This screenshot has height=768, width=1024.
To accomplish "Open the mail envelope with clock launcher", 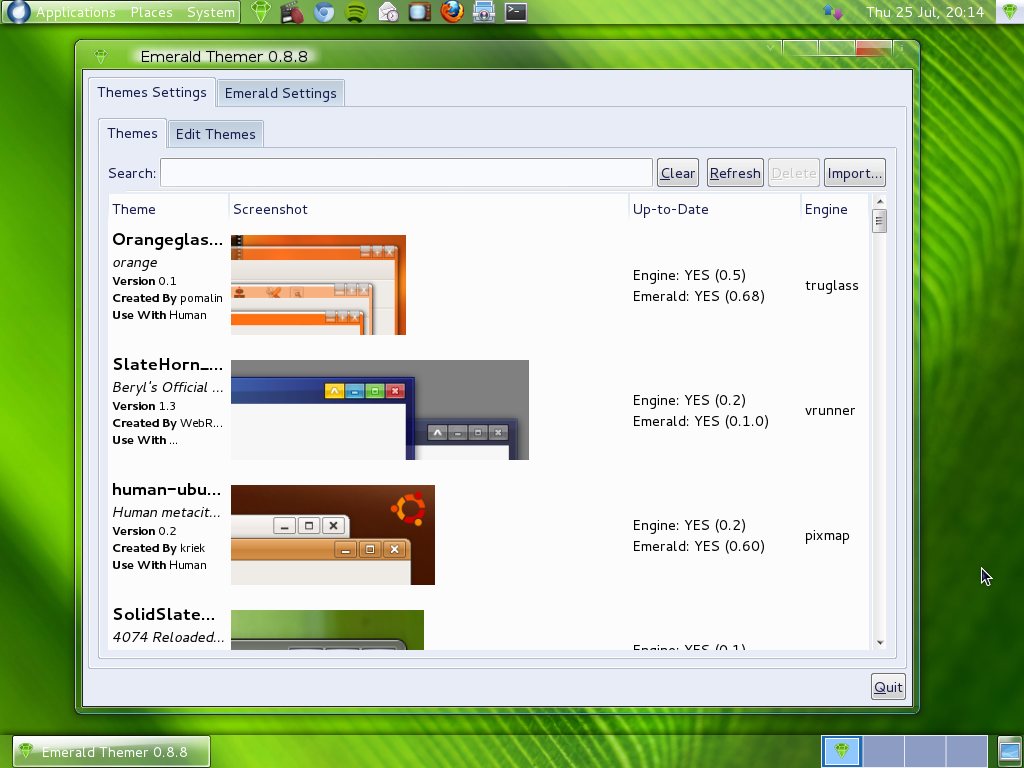I will click(388, 12).
